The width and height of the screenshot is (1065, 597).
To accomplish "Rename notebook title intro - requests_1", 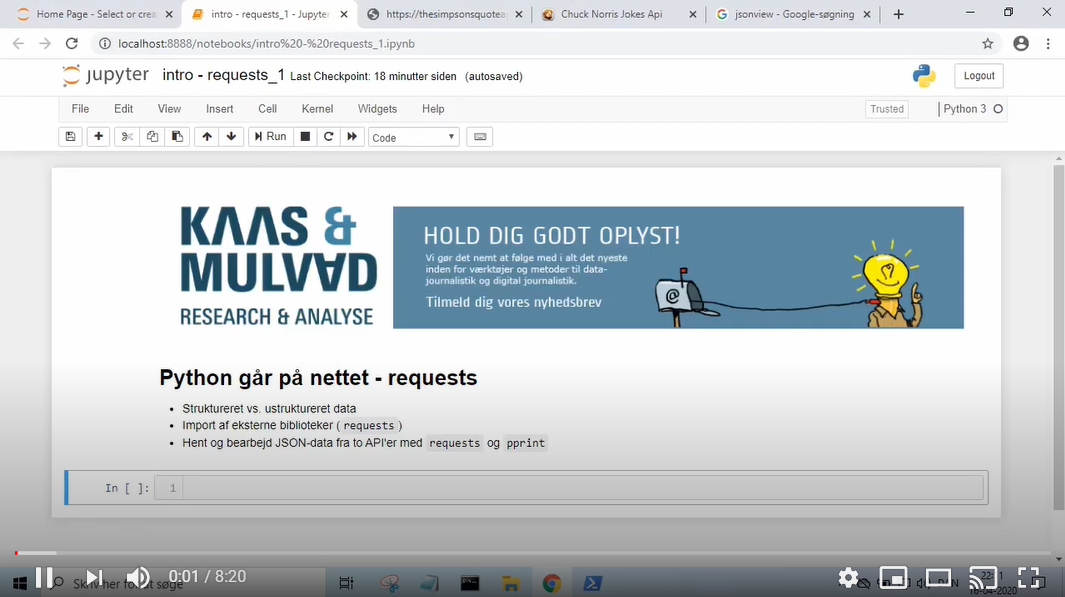I will click(223, 75).
